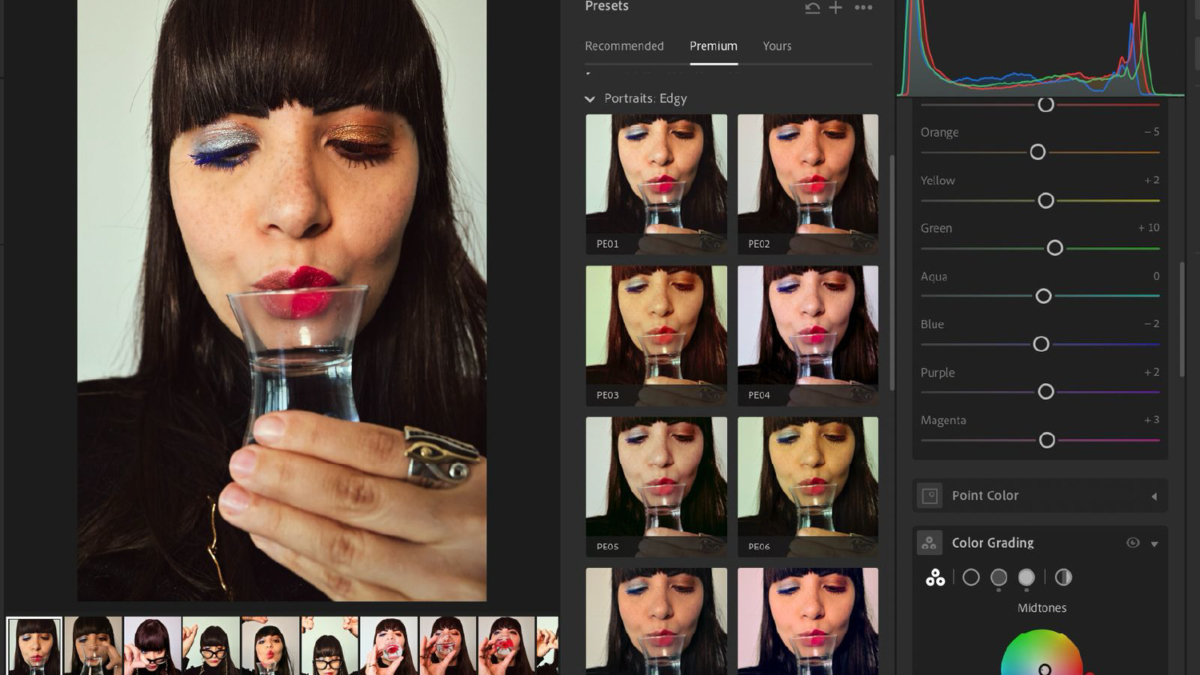
Task: Apply the PE06 preset thumbnail
Action: (x=808, y=487)
